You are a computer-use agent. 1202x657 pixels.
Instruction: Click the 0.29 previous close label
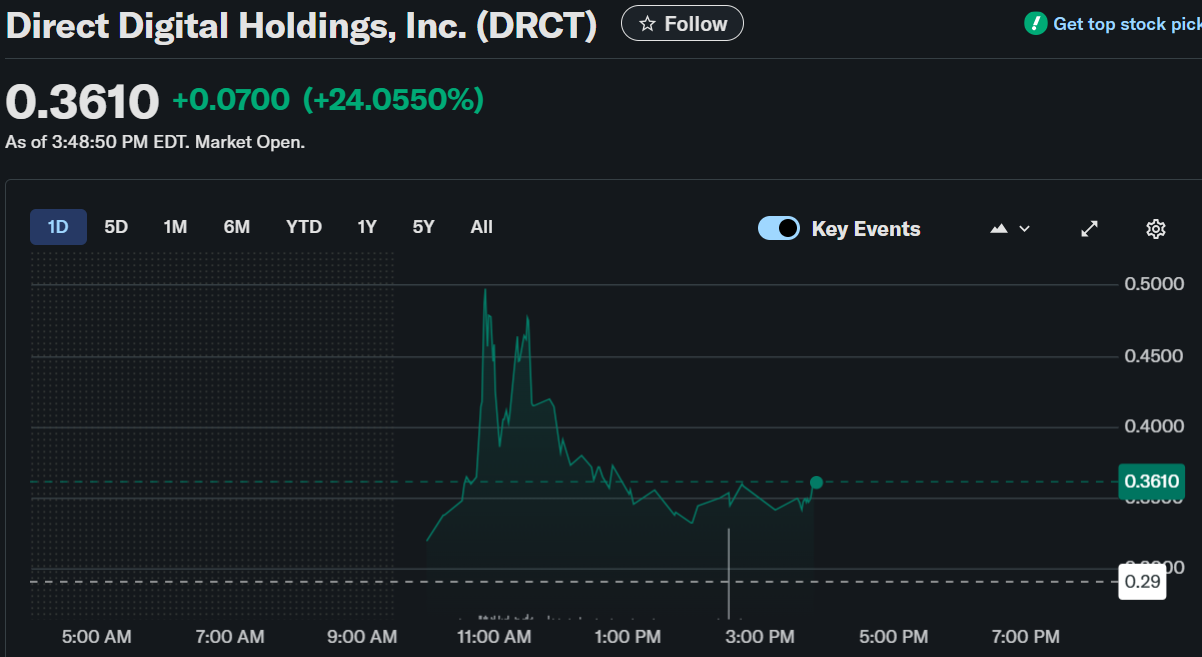pos(1144,582)
